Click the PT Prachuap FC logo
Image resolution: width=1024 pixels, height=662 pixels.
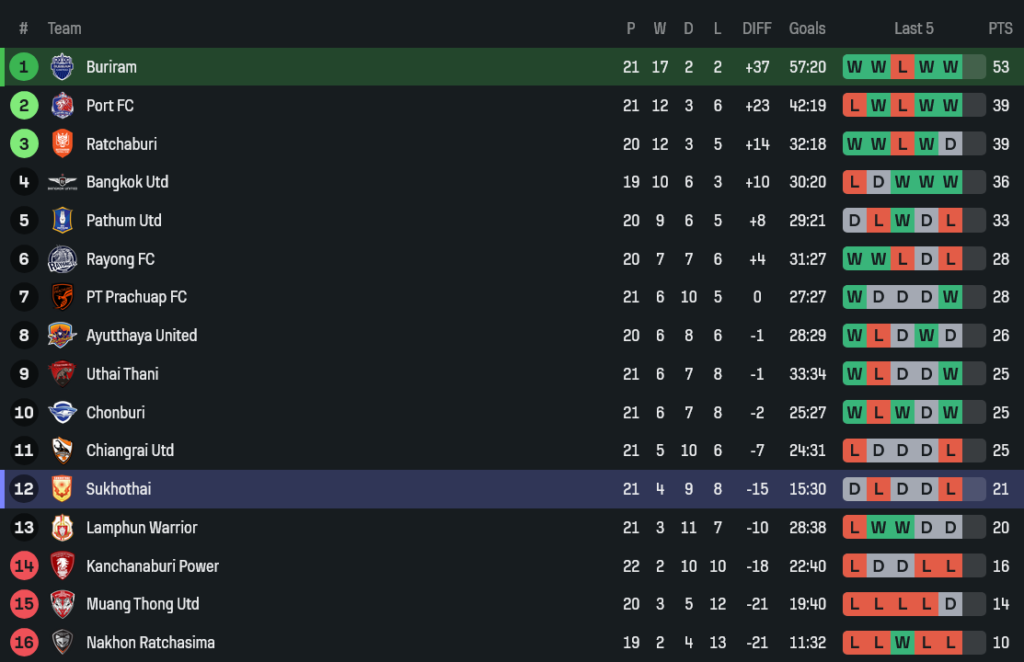coord(62,297)
